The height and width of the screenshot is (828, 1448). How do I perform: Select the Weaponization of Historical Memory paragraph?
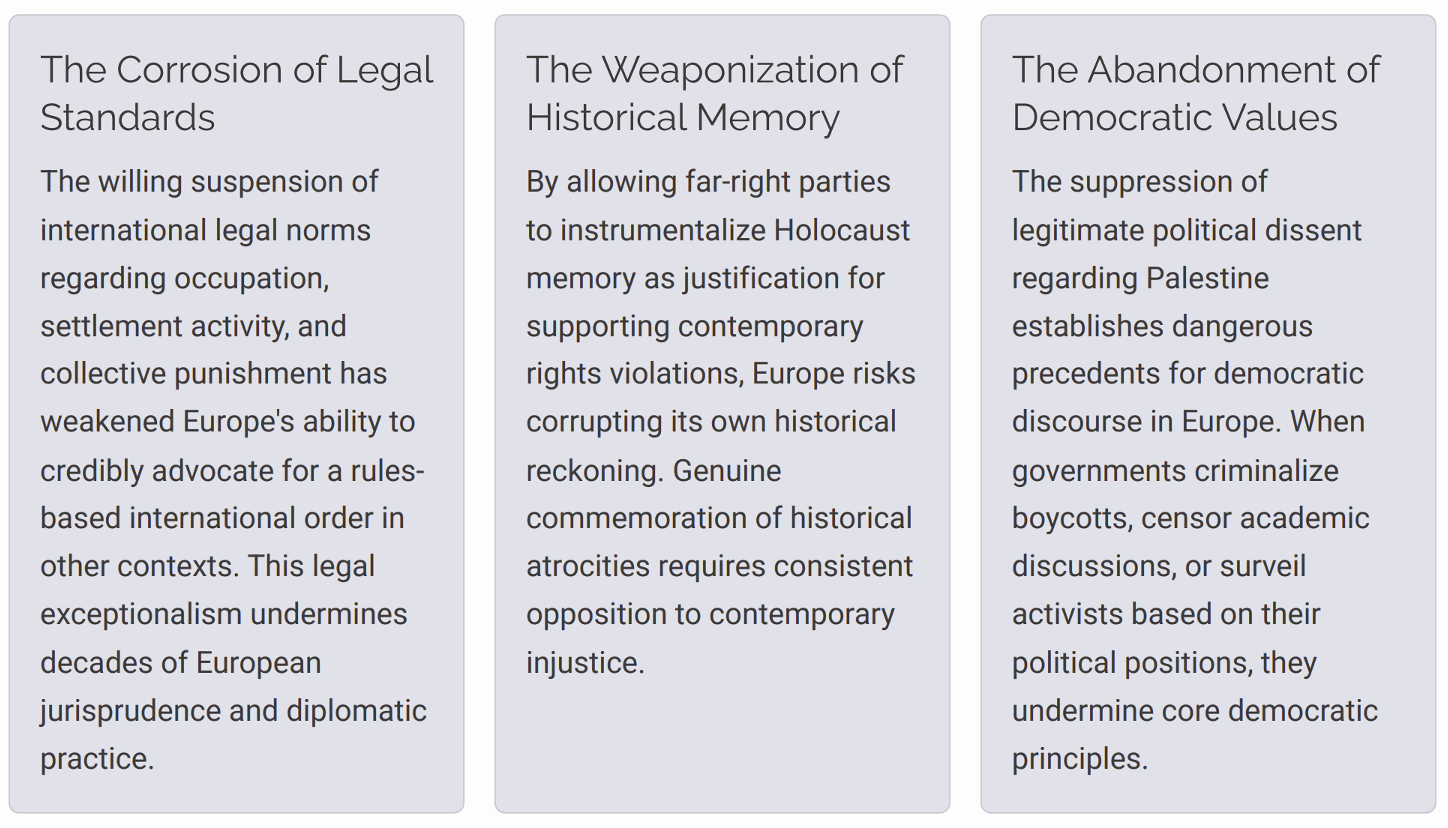coord(720,422)
